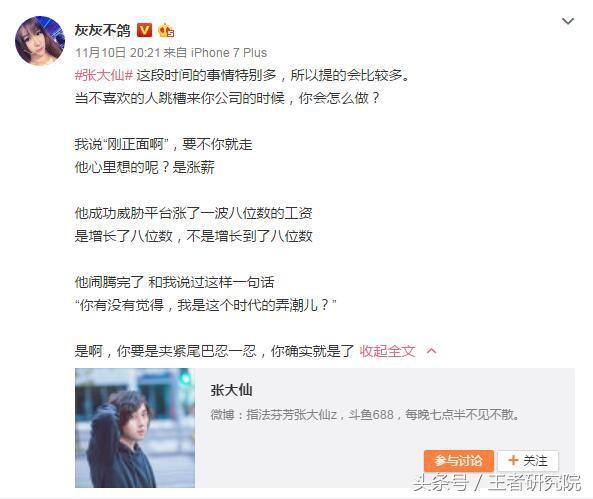The width and height of the screenshot is (593, 499).
Task: Open the #张大仙# hashtag topic
Action: click(x=104, y=75)
